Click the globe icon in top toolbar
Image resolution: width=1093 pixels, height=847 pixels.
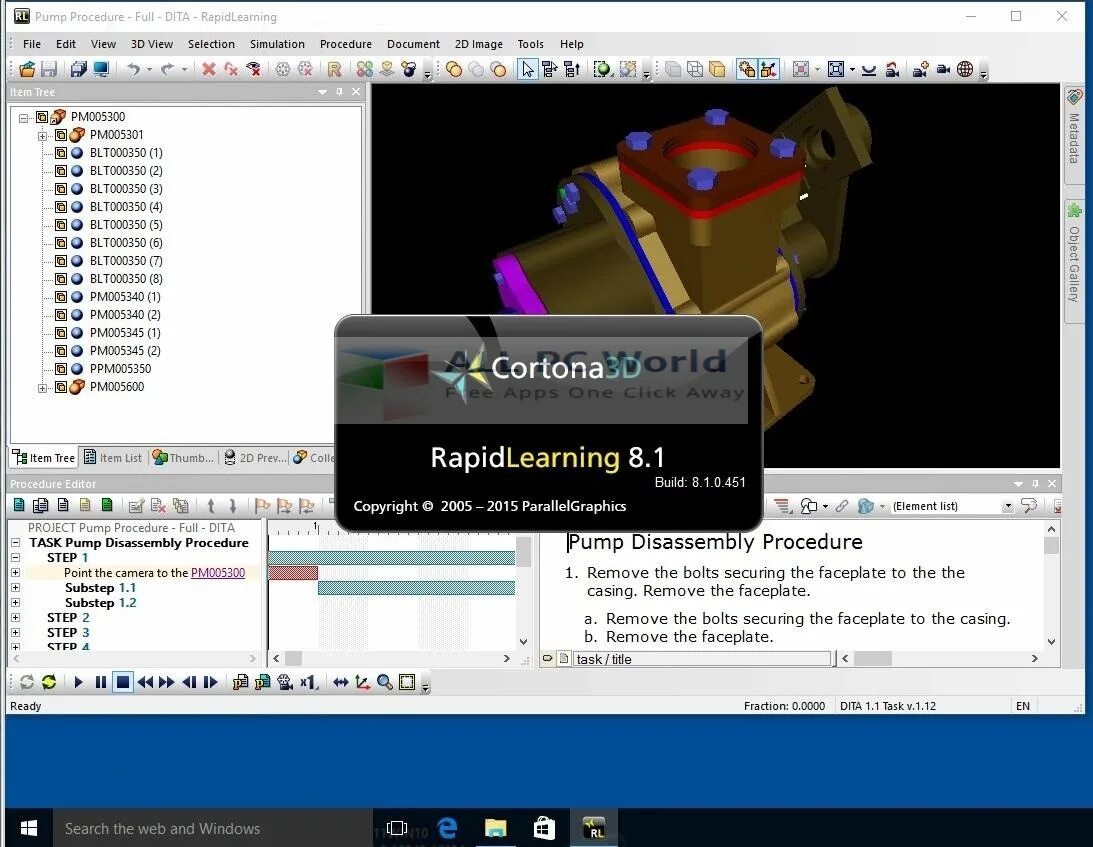965,69
